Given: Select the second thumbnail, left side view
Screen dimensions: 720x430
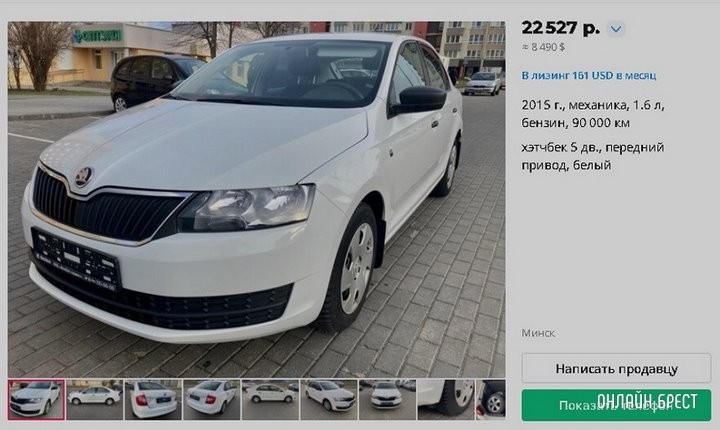Looking at the screenshot, I should [x=95, y=399].
